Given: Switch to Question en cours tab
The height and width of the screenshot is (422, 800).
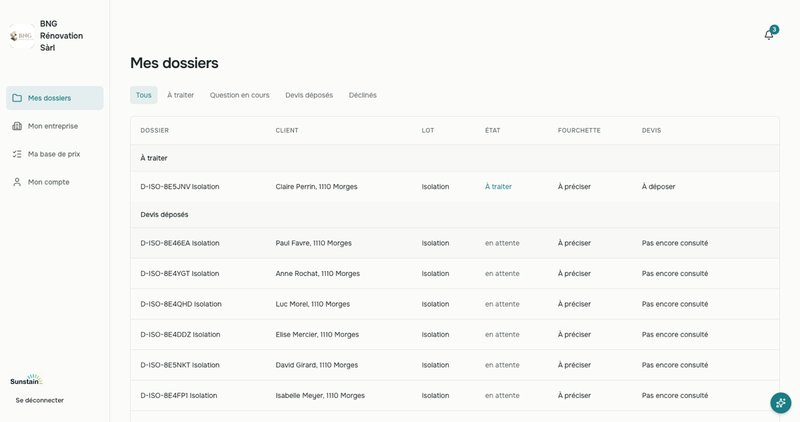Looking at the screenshot, I should pos(239,95).
